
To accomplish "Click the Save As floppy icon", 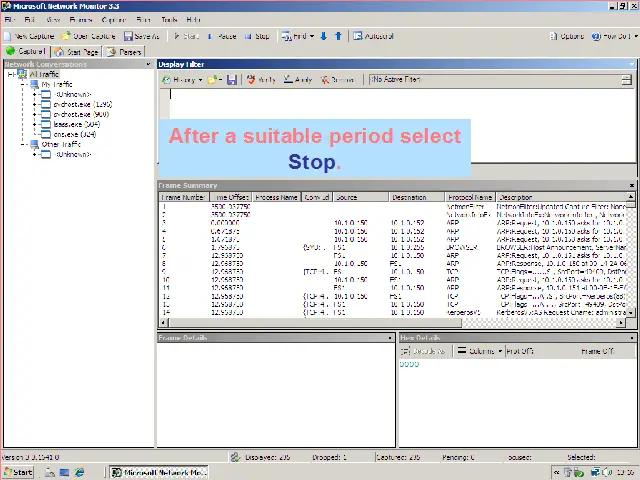I will (x=128, y=36).
